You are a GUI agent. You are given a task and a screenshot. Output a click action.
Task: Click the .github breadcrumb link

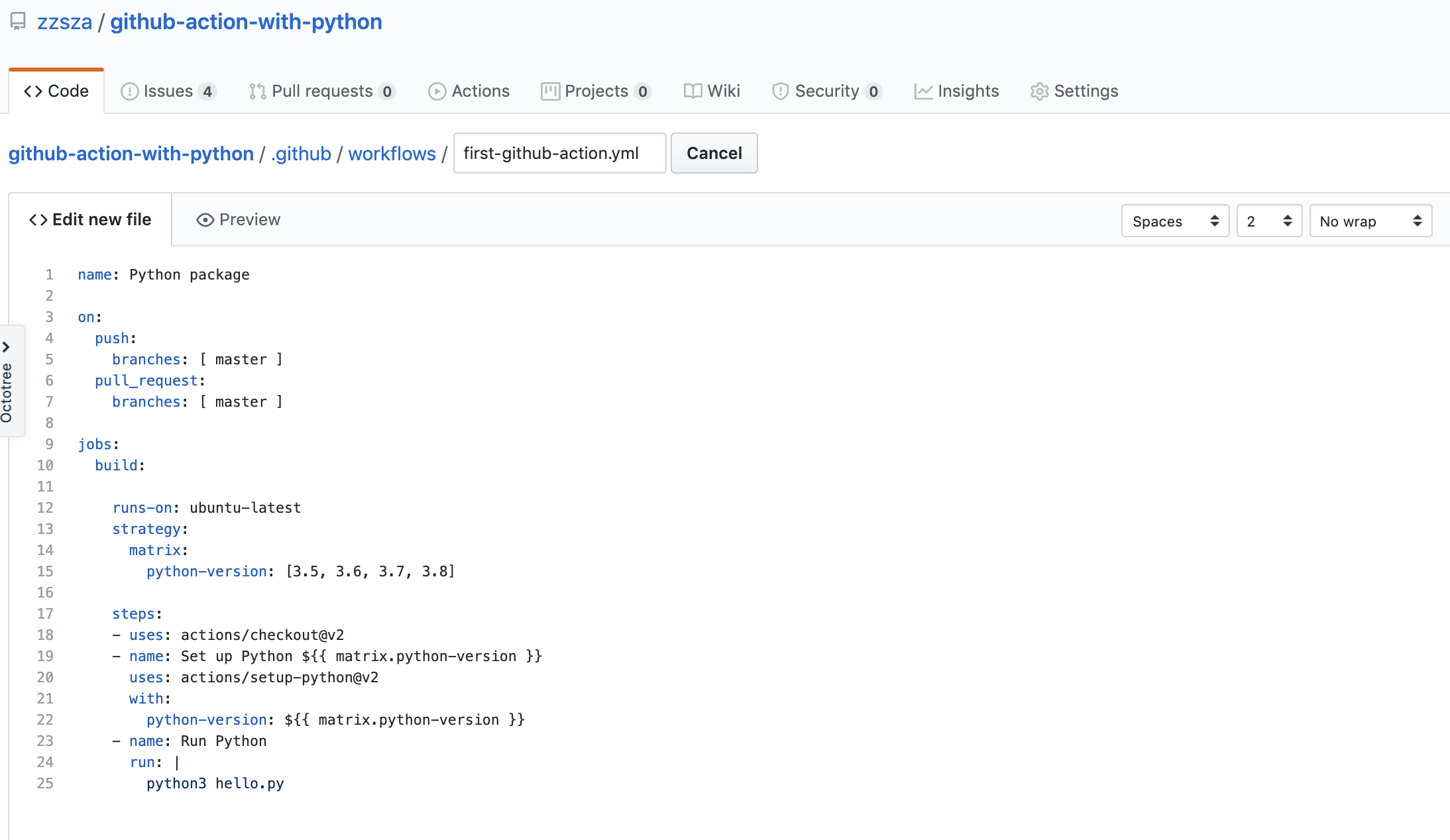click(301, 154)
